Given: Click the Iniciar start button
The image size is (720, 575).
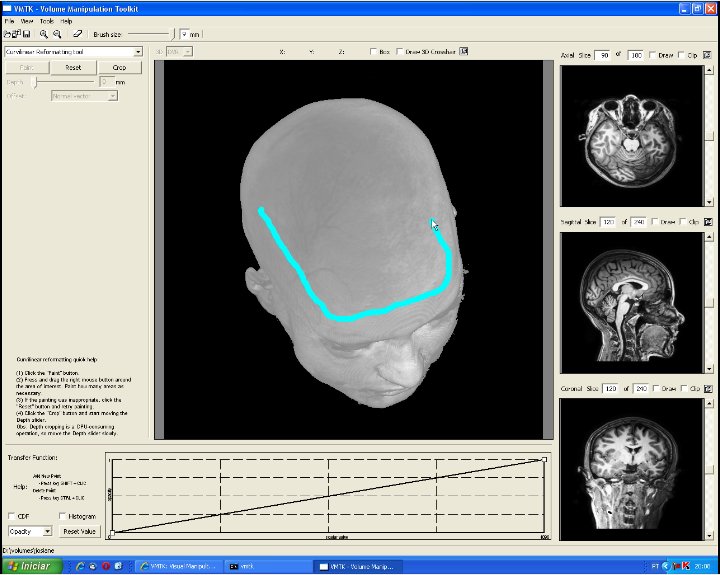Looking at the screenshot, I should pyautogui.click(x=31, y=566).
